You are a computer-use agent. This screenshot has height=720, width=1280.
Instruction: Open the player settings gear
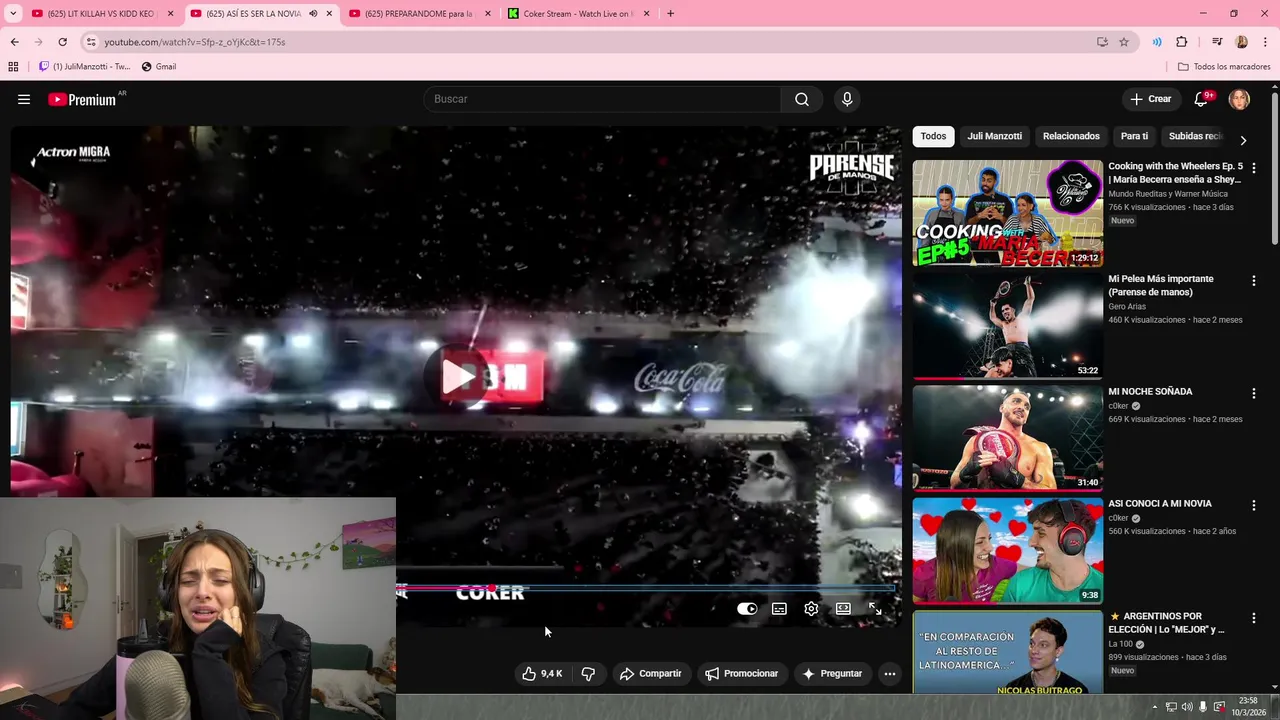tap(811, 608)
